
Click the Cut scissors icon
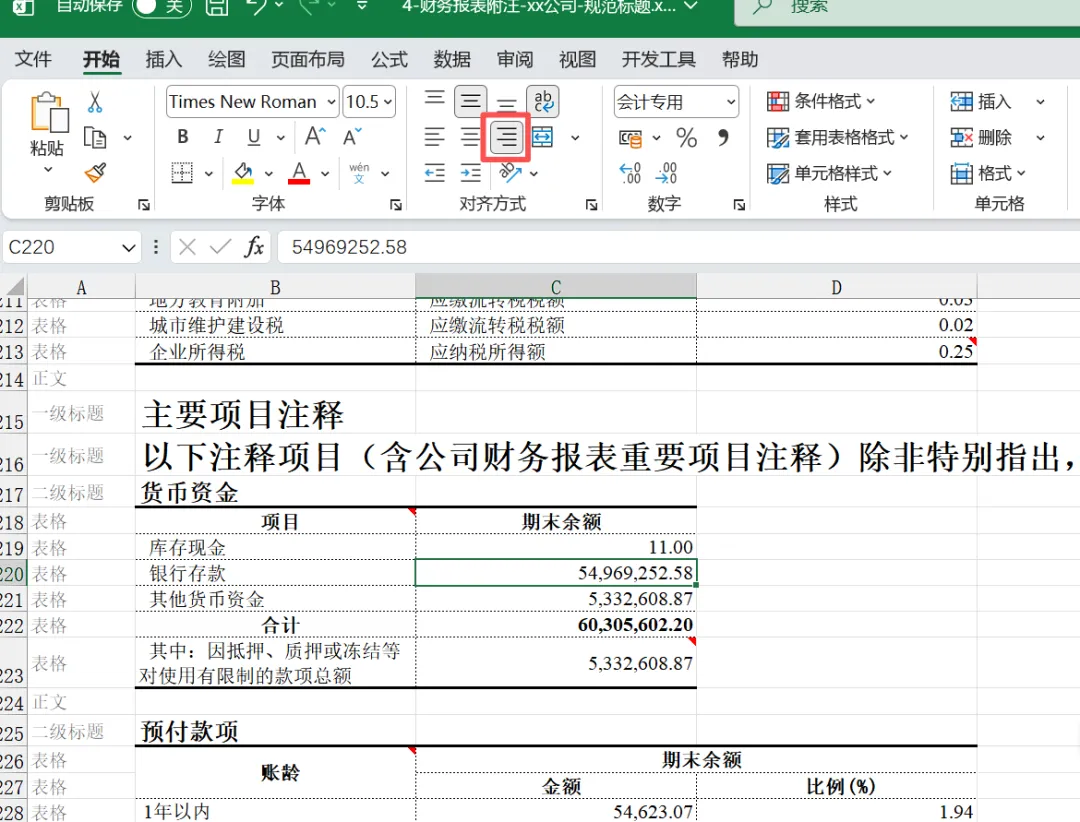point(95,102)
